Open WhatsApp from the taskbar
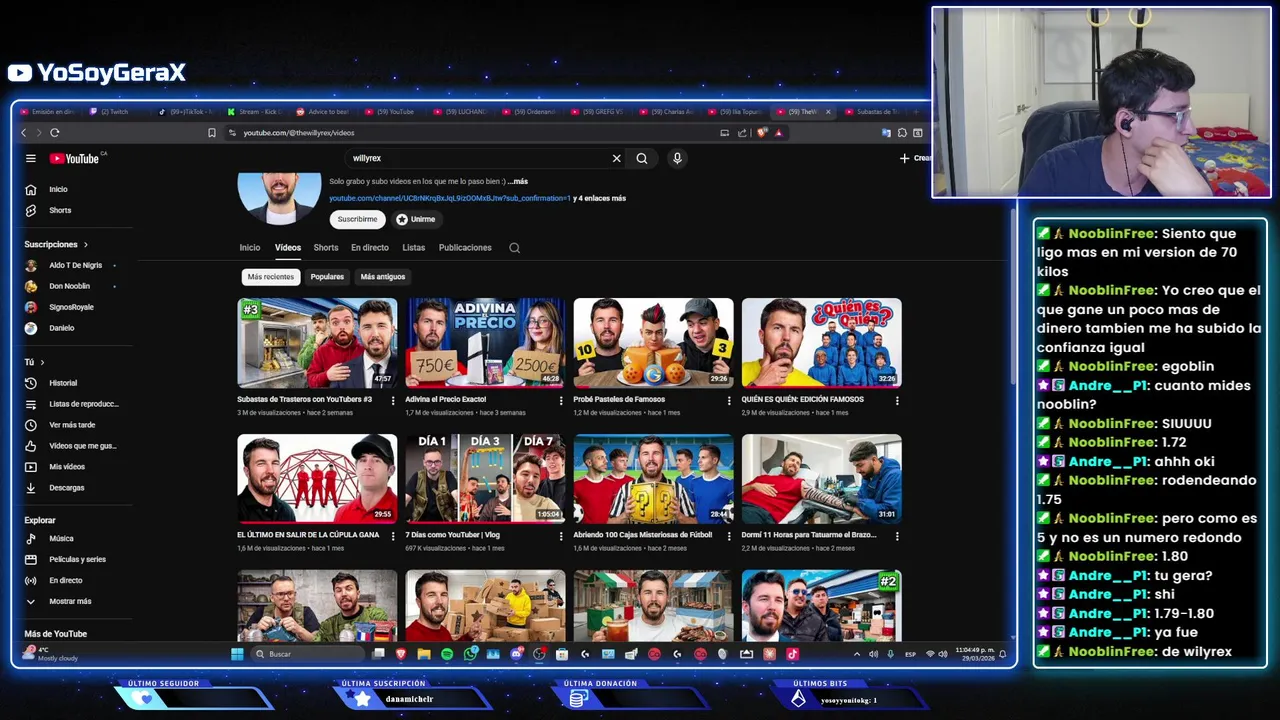Screen dimensions: 1280x720 470,654
